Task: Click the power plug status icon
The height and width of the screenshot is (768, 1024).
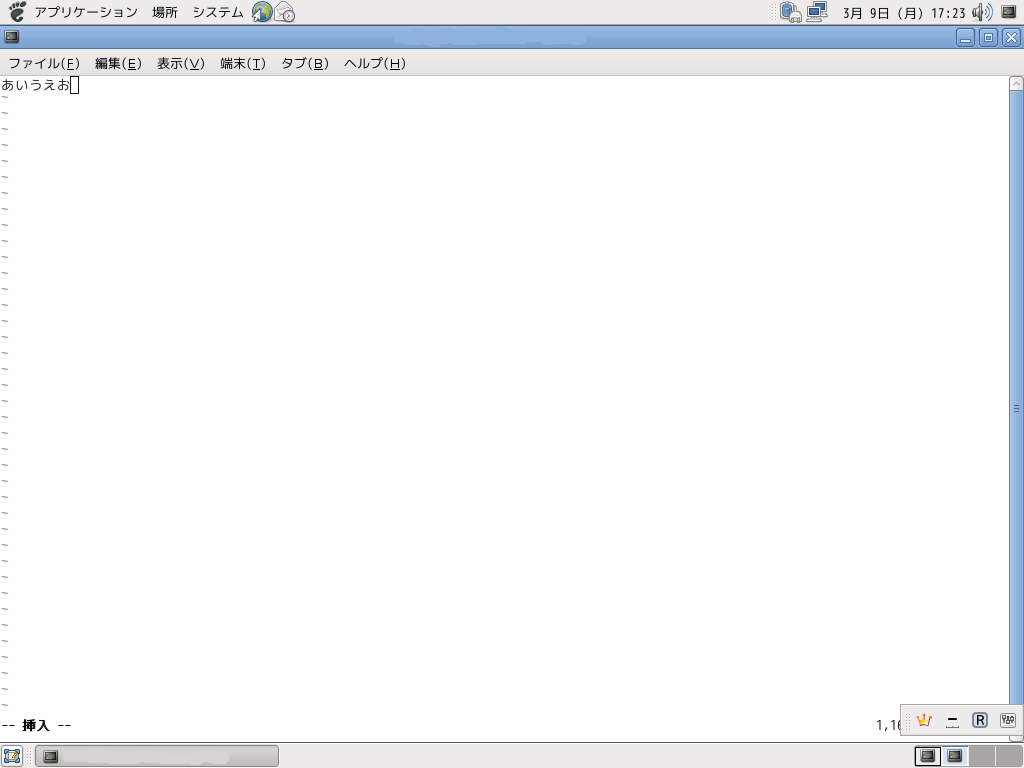Action: click(791, 12)
